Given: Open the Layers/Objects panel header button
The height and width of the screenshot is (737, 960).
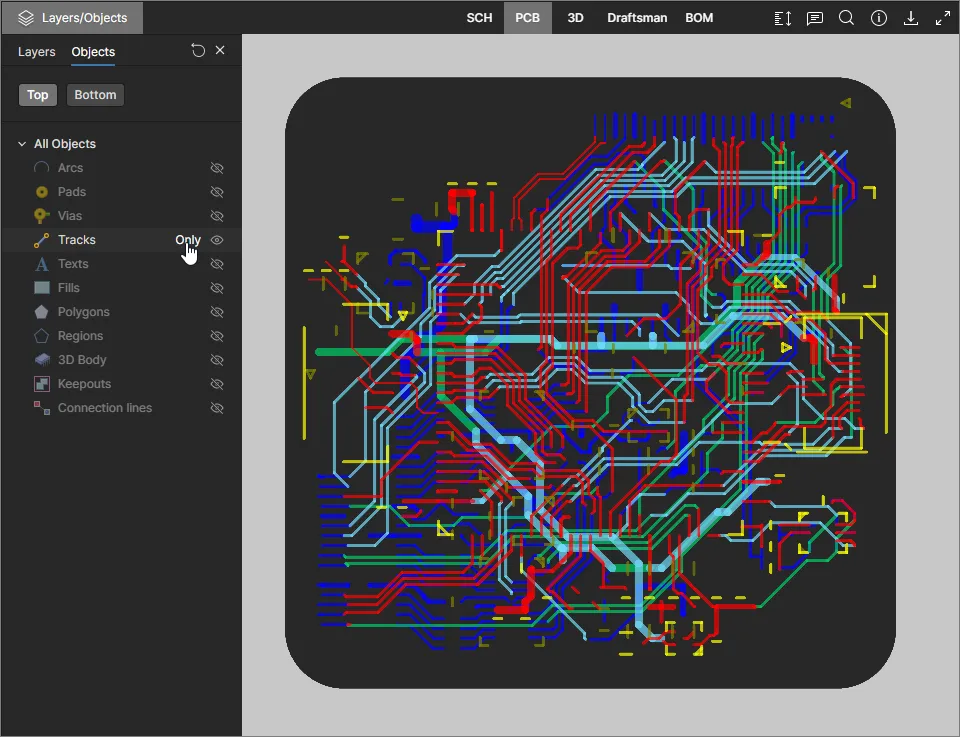Looking at the screenshot, I should [x=72, y=18].
